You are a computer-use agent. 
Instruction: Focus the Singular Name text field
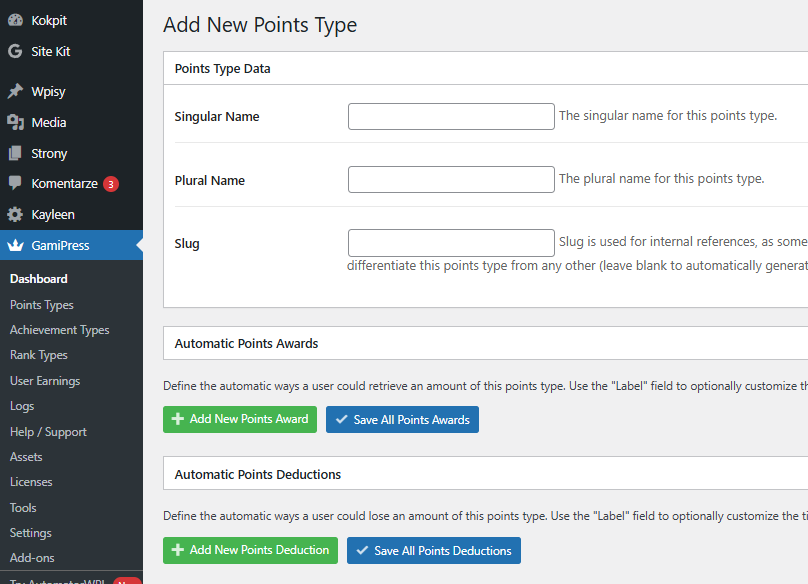[451, 116]
